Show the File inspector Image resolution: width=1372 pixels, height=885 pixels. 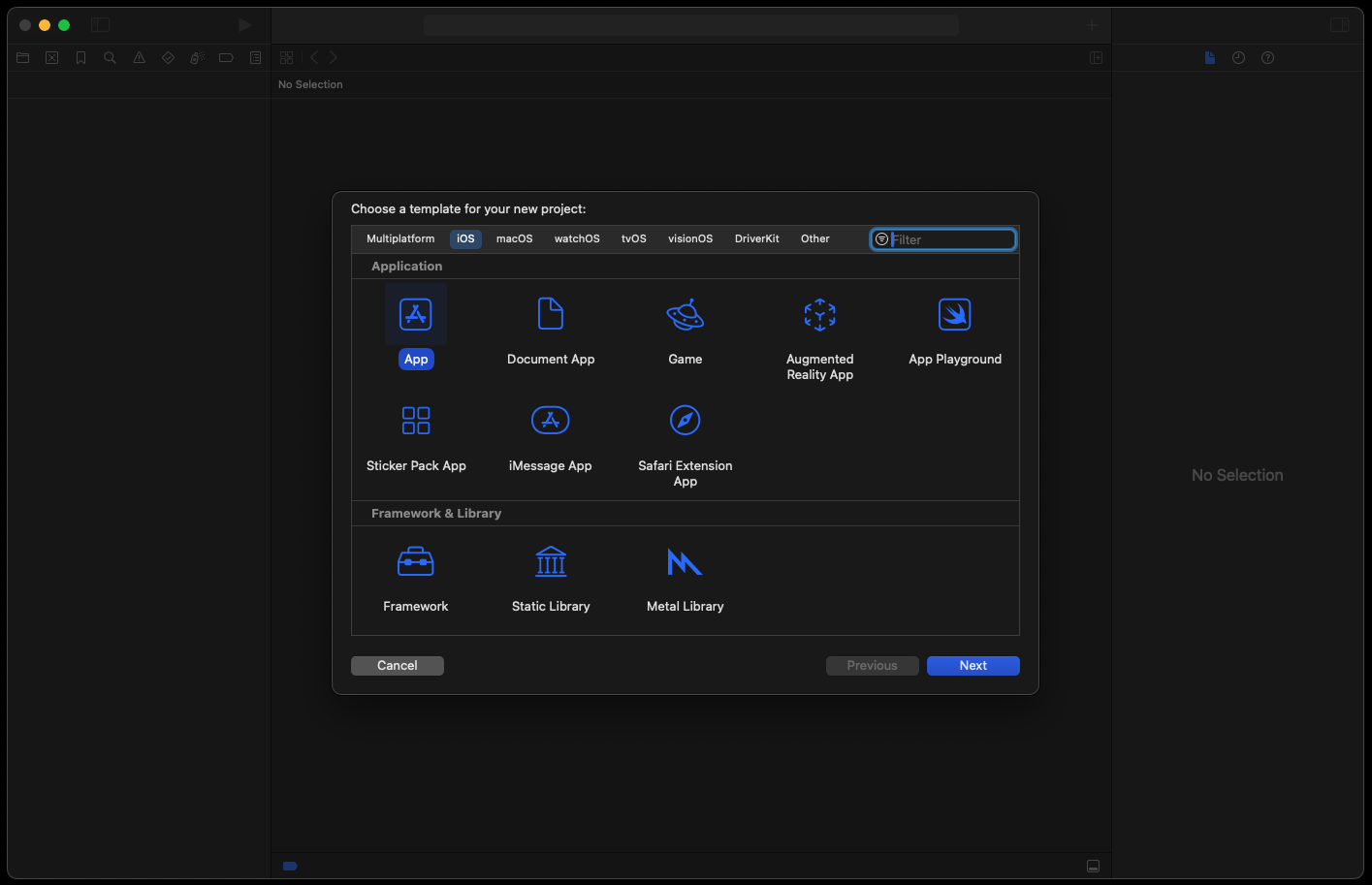click(x=1210, y=58)
